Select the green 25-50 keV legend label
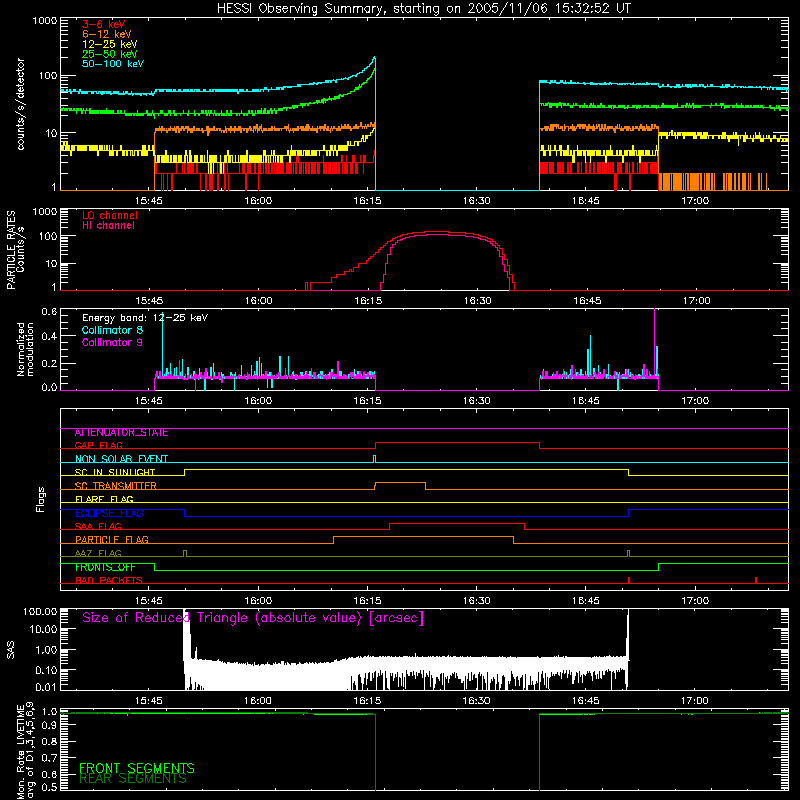Viewport: 800px width, 800px height. coord(109,54)
